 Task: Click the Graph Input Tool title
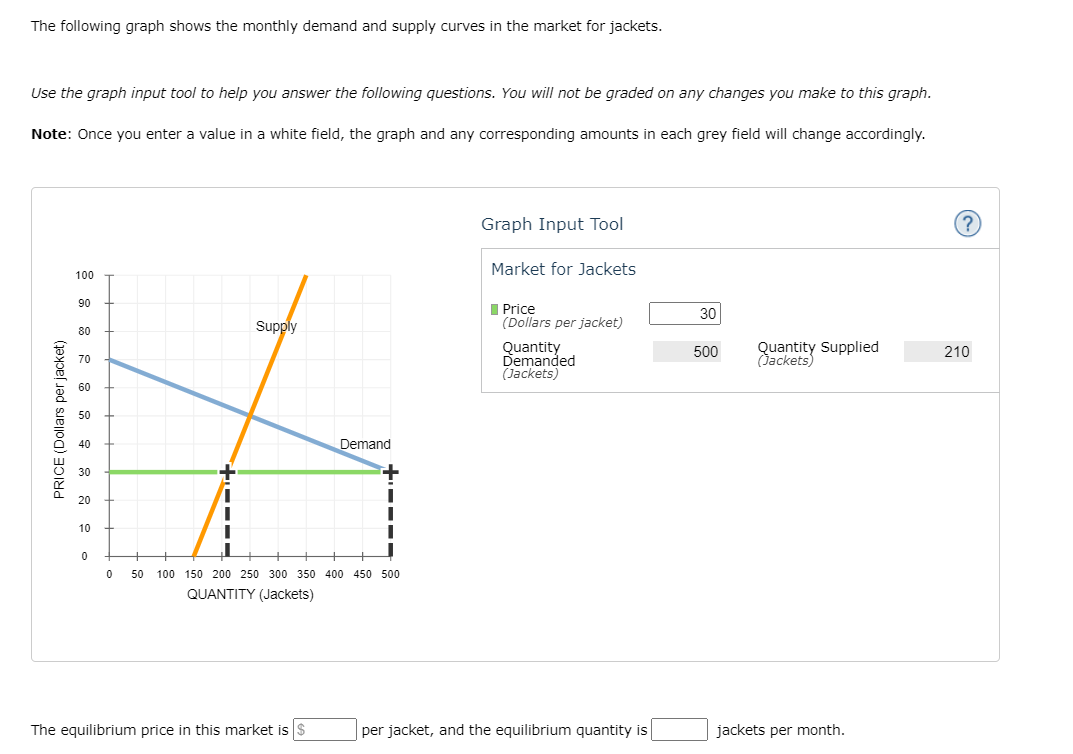click(x=552, y=224)
